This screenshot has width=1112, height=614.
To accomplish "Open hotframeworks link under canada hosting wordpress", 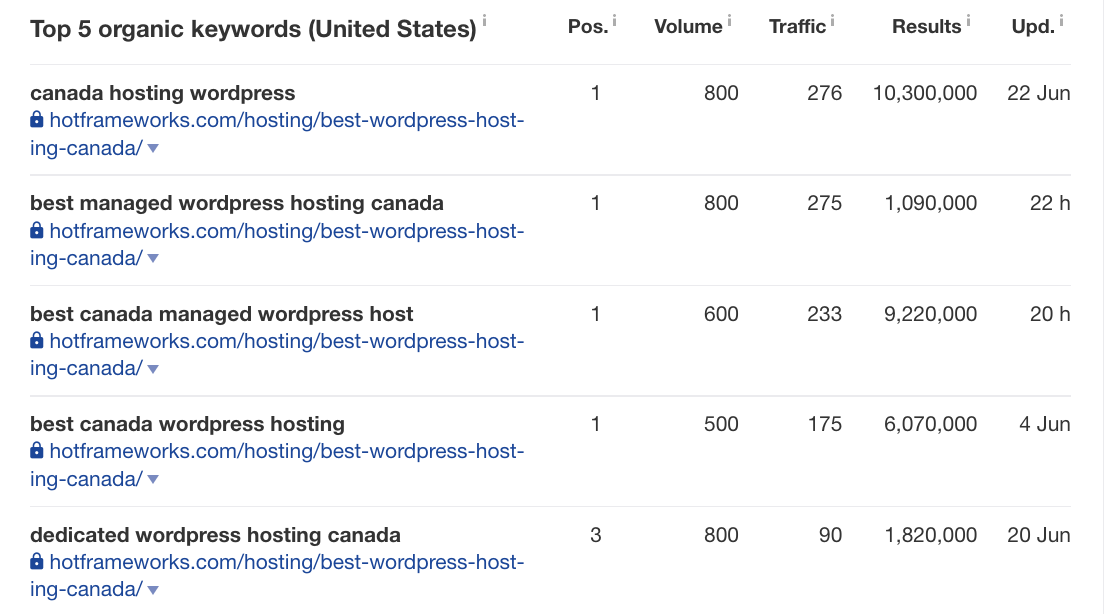I will pos(286,121).
